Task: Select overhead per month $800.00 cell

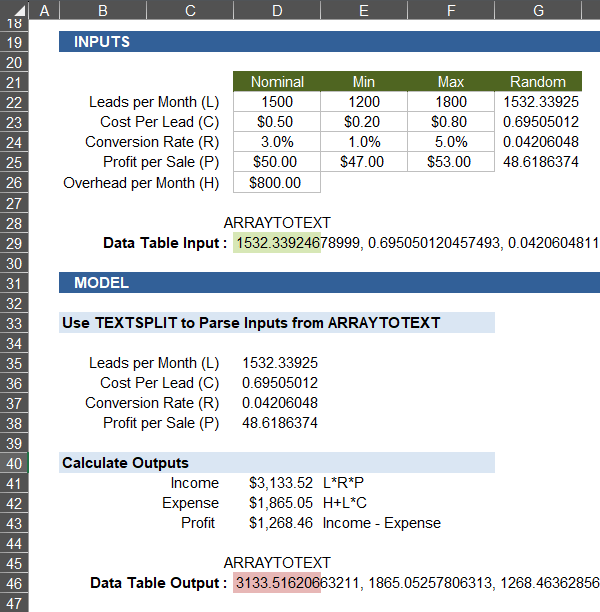Action: pyautogui.click(x=277, y=182)
